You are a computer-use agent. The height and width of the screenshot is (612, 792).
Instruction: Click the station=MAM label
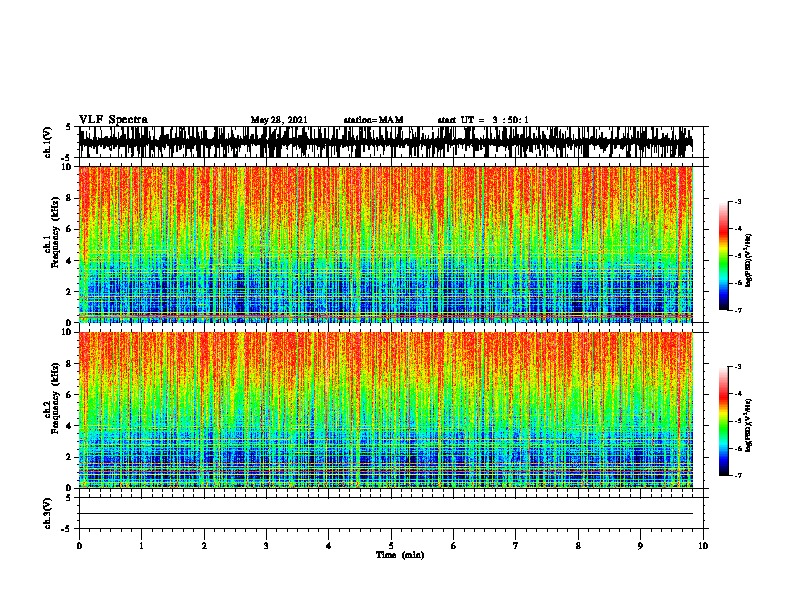click(x=373, y=120)
